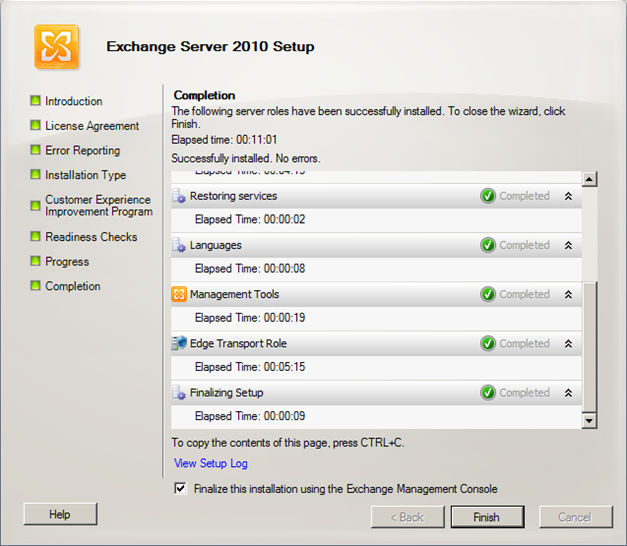Click the Help button
This screenshot has height=546, width=627.
click(60, 514)
